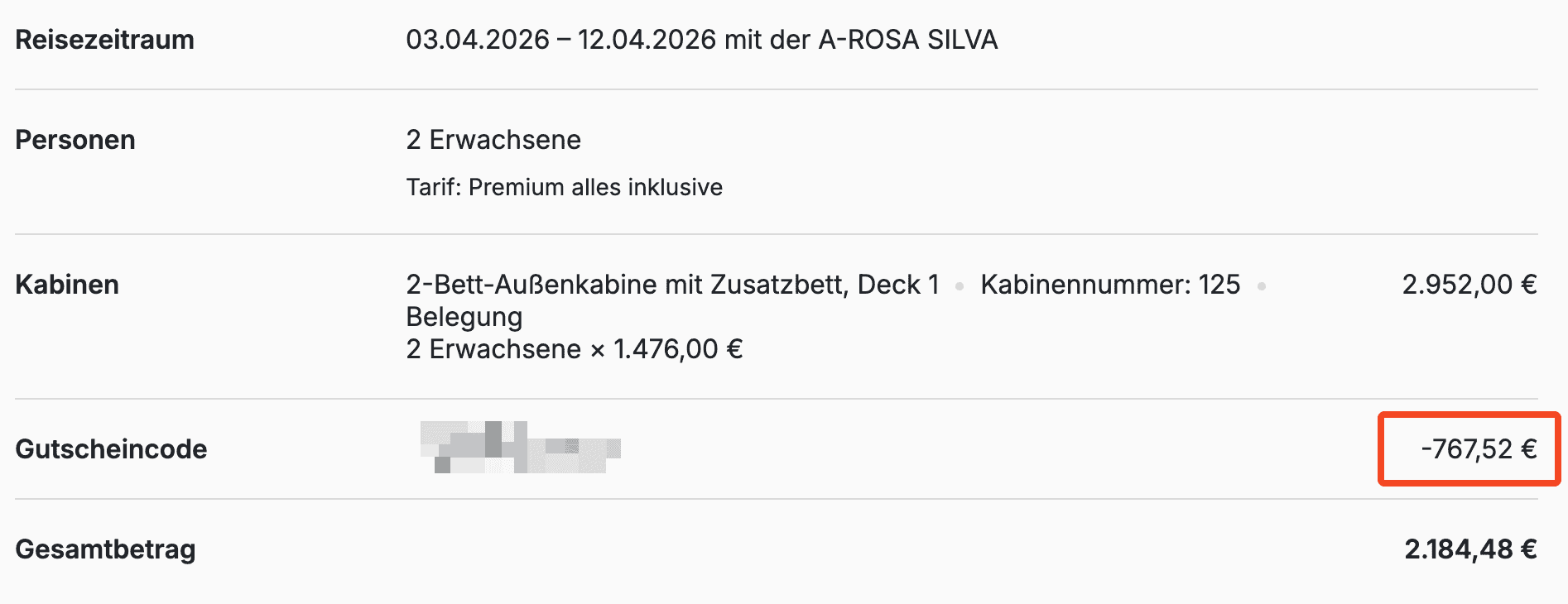Screen dimensions: 1568x604
Task: Click the blurred voucher code value
Action: tap(520, 448)
